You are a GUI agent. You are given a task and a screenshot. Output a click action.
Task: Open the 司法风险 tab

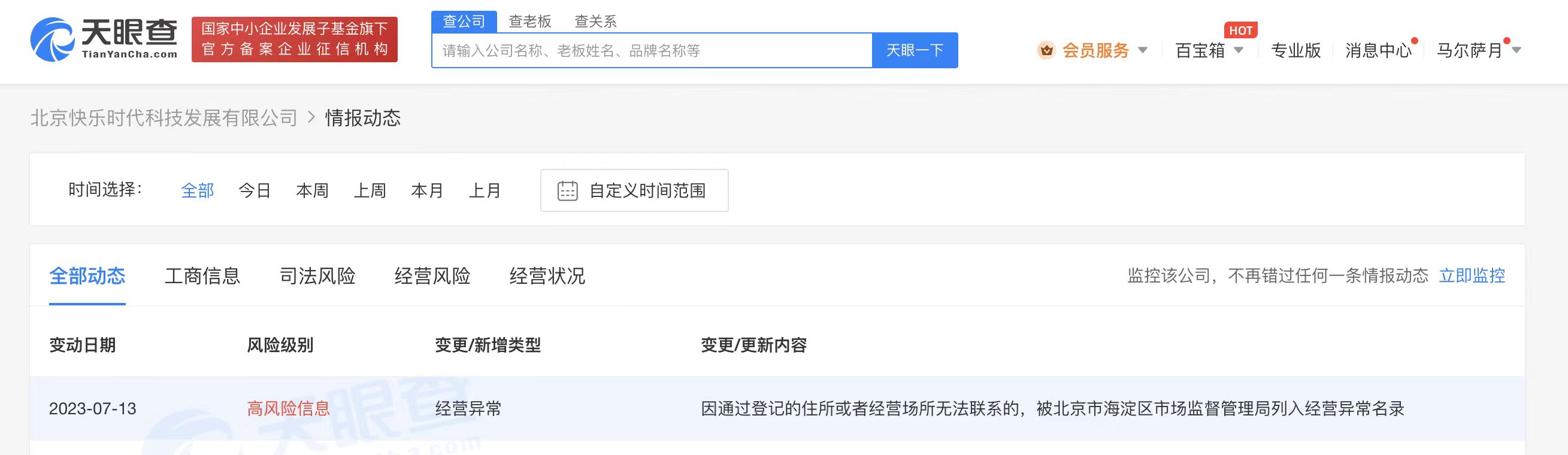[317, 276]
